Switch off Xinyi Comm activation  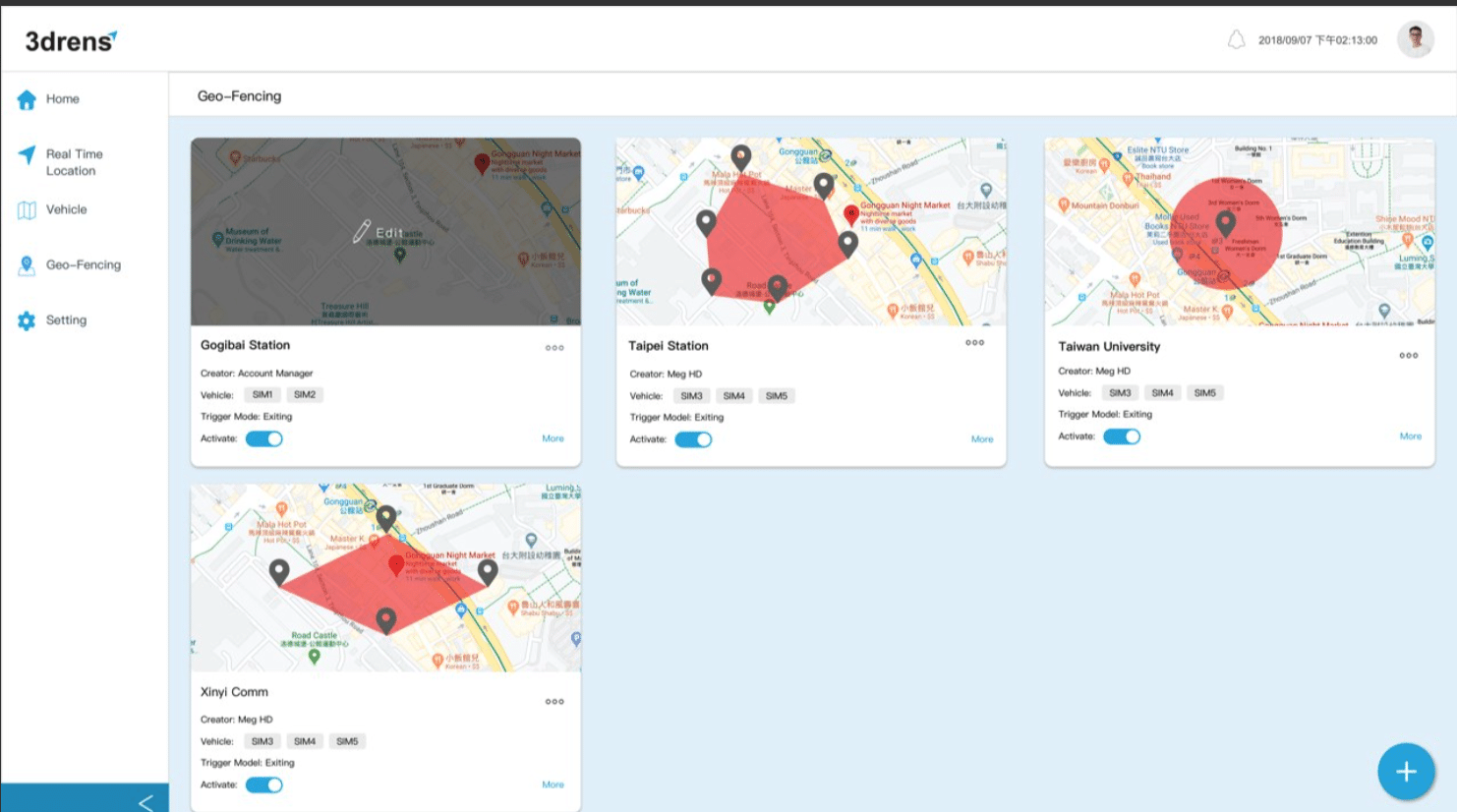[263, 784]
